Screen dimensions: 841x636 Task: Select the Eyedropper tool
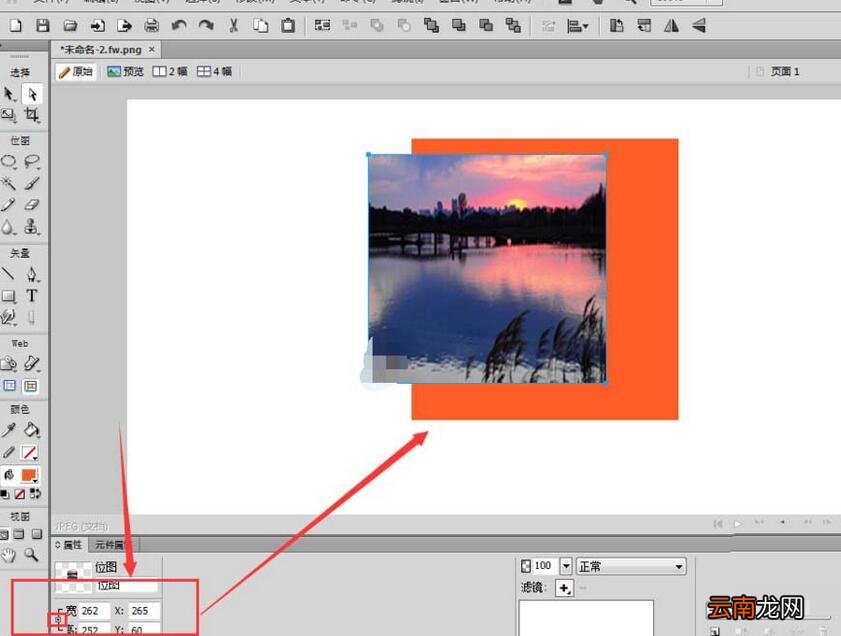click(9, 430)
